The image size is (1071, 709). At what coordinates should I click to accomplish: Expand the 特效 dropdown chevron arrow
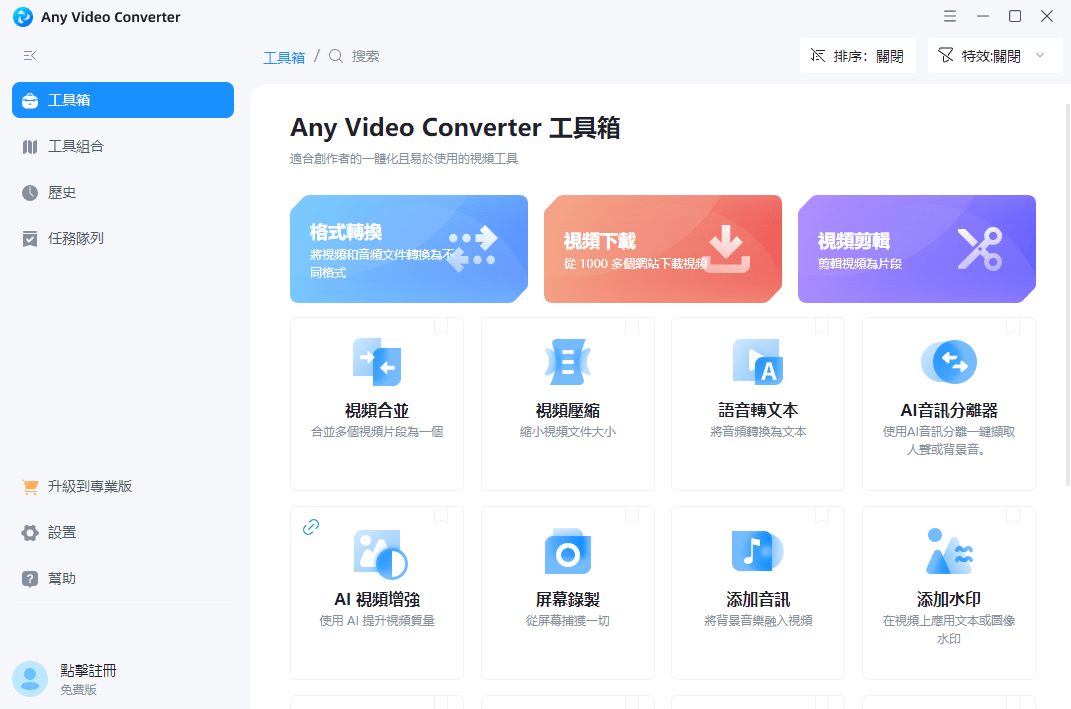(x=1040, y=55)
